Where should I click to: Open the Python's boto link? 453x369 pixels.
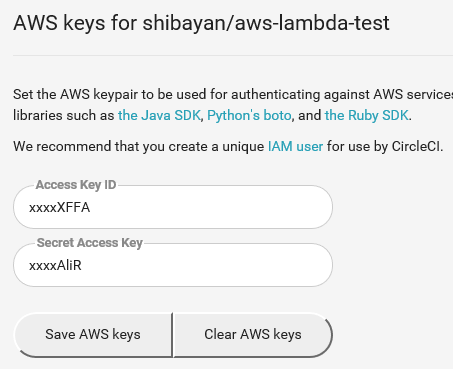(249, 116)
